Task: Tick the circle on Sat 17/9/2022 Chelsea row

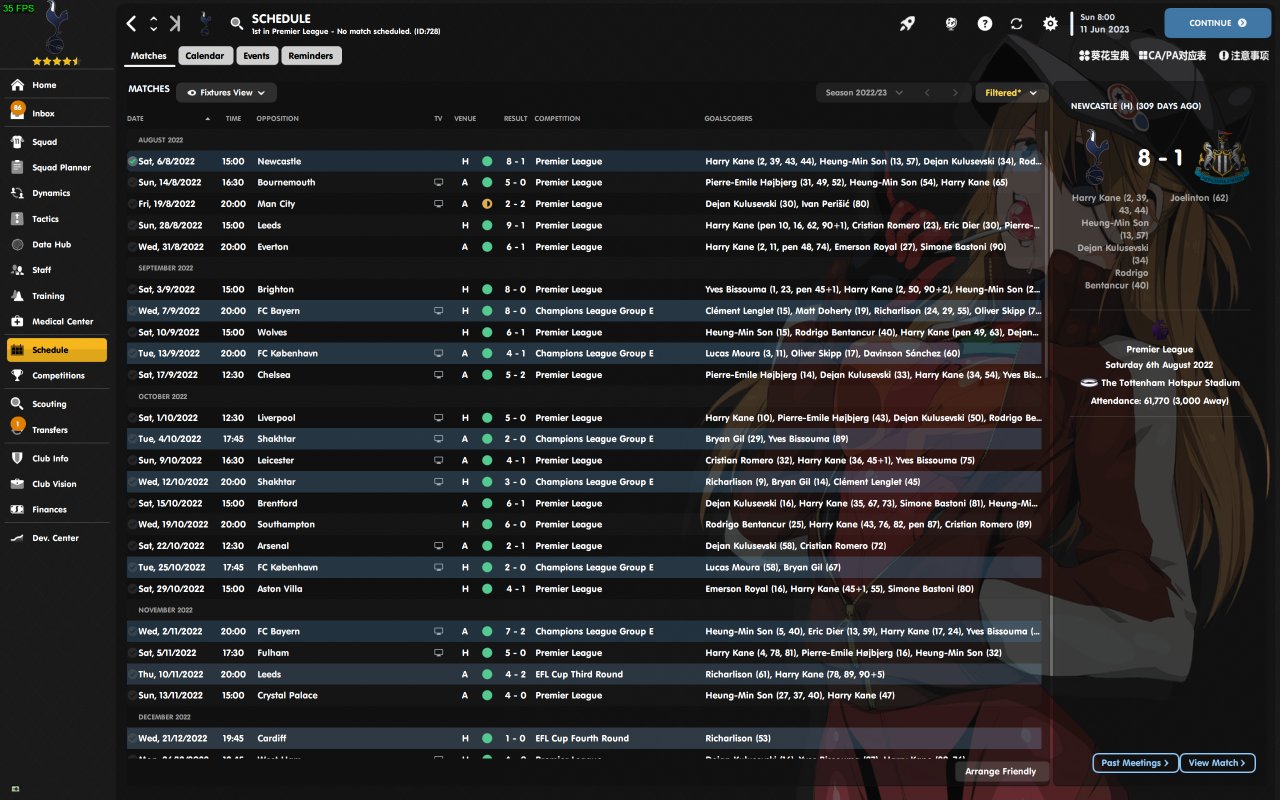Action: click(x=133, y=375)
